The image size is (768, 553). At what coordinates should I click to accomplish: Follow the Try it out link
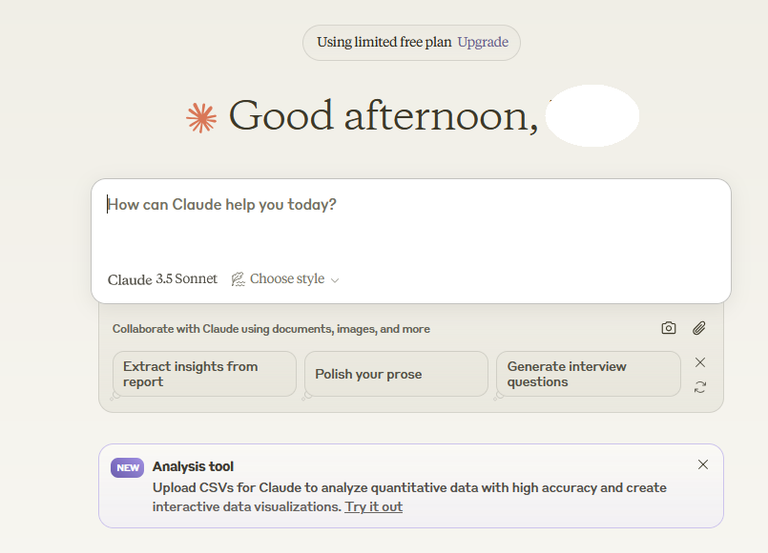[374, 506]
